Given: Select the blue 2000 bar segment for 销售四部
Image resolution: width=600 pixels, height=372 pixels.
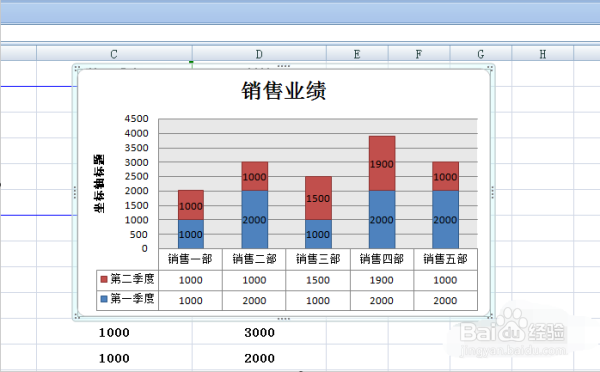Looking at the screenshot, I should (x=382, y=220).
